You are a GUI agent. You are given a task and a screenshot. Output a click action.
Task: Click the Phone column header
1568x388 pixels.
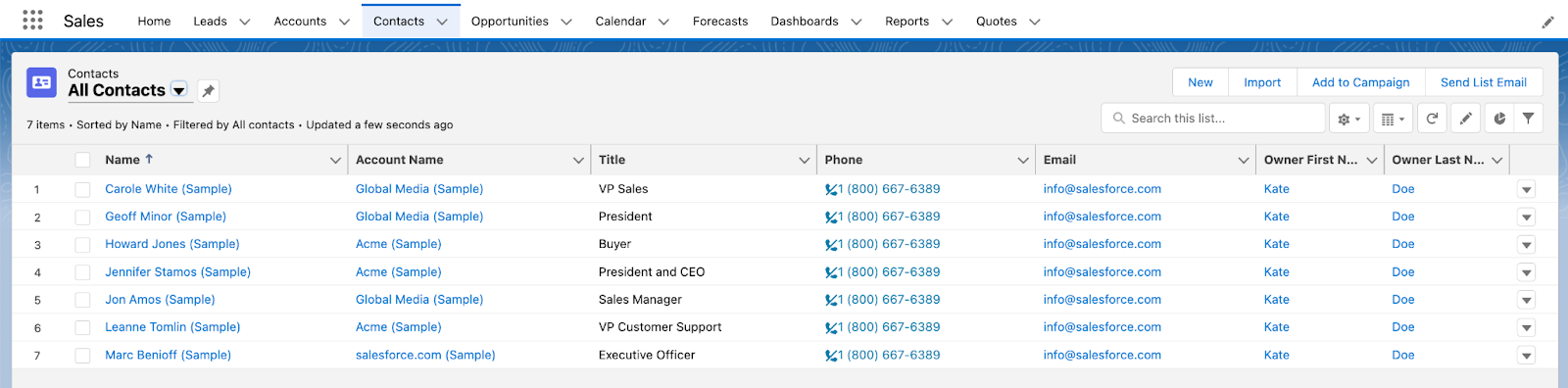coord(844,160)
